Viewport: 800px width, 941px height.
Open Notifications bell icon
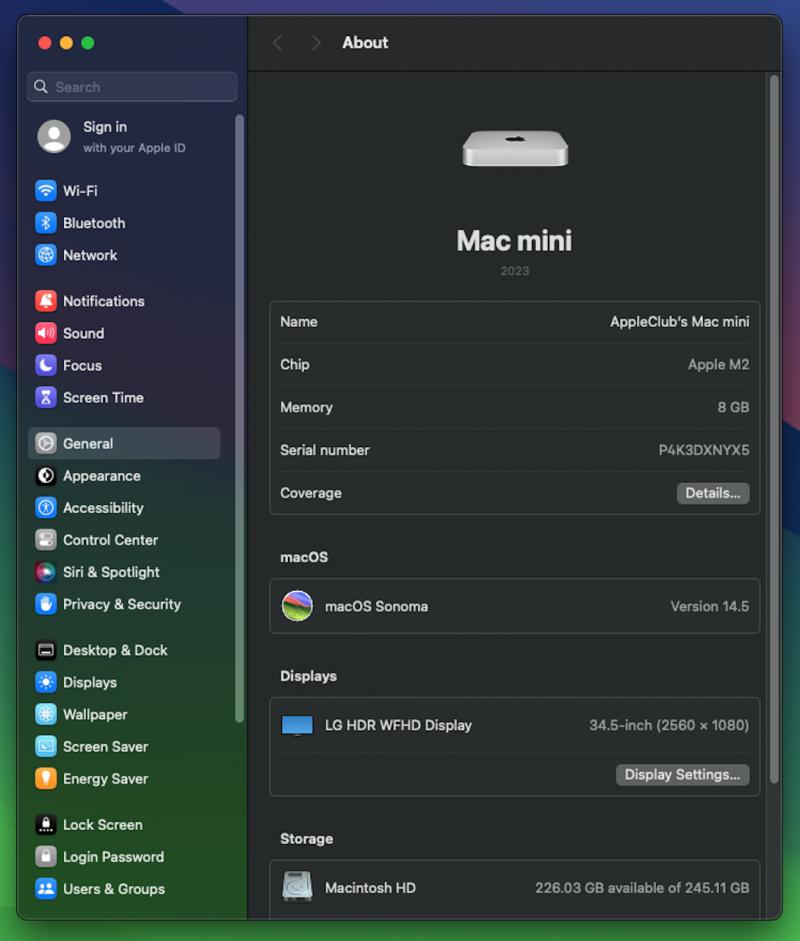pos(46,301)
